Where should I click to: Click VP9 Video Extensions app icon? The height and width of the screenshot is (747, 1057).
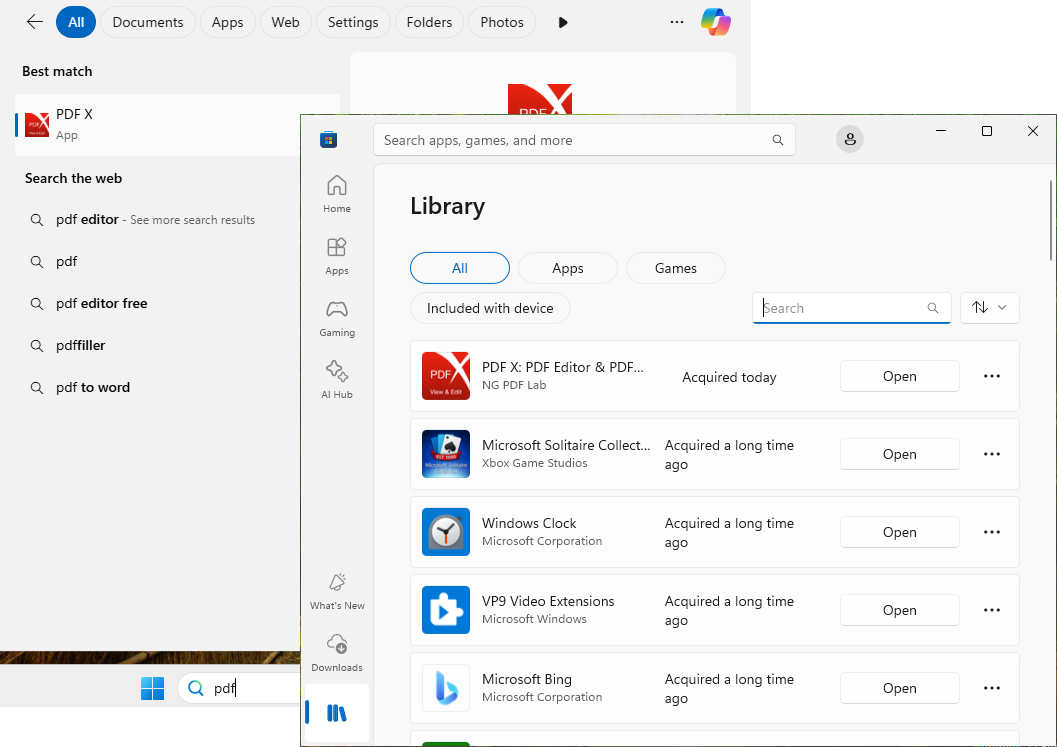tap(446, 610)
